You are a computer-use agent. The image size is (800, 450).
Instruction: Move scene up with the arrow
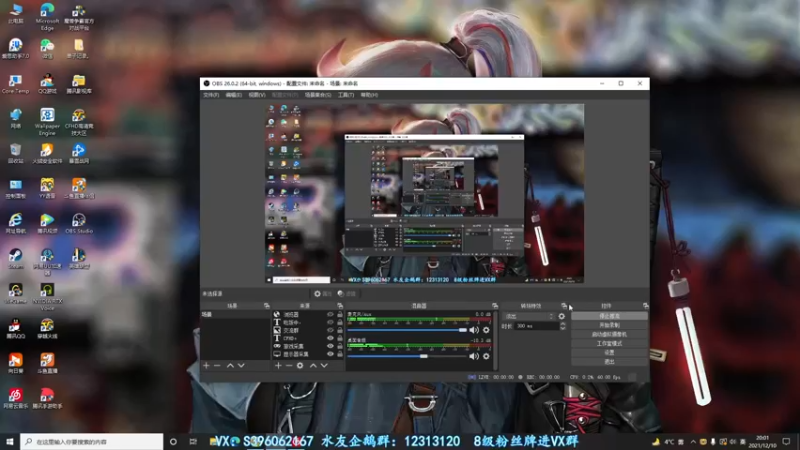230,366
